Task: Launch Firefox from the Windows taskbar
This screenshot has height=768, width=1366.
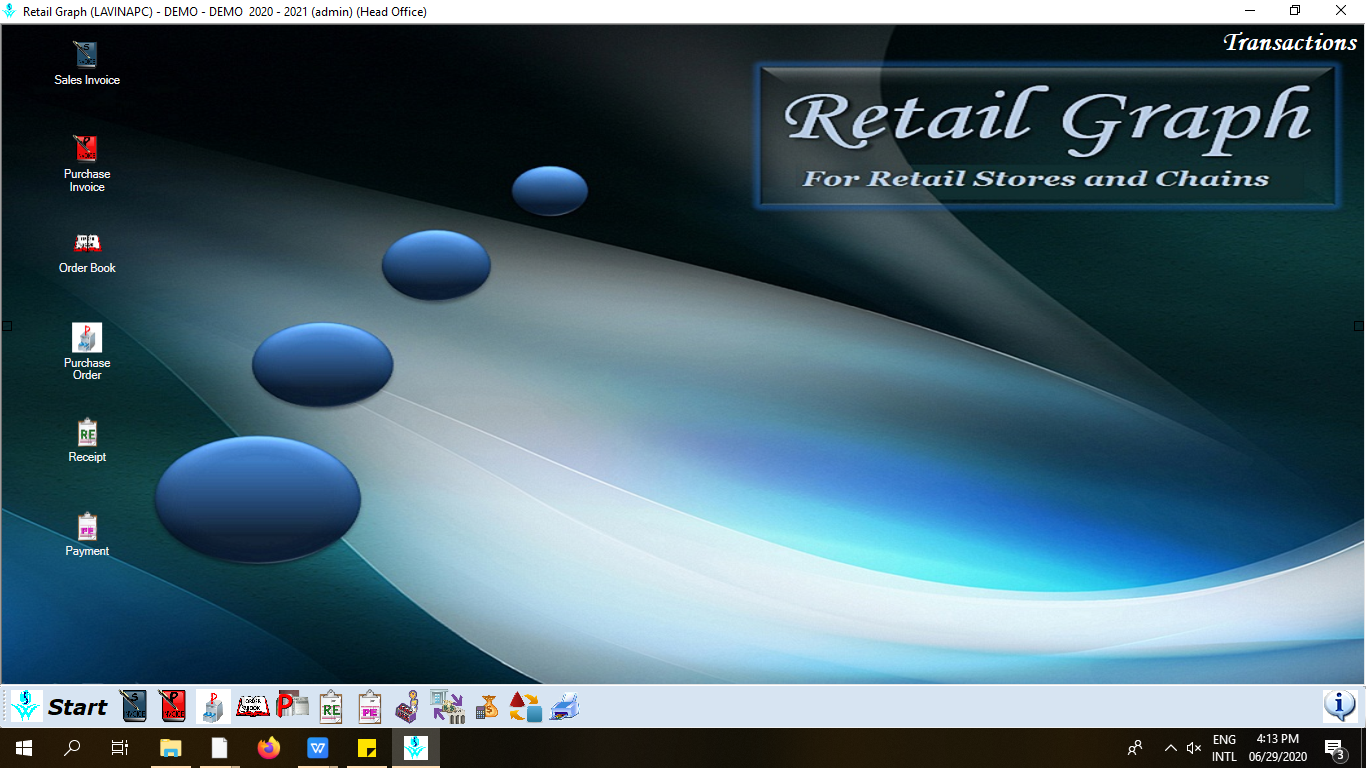Action: pos(269,748)
